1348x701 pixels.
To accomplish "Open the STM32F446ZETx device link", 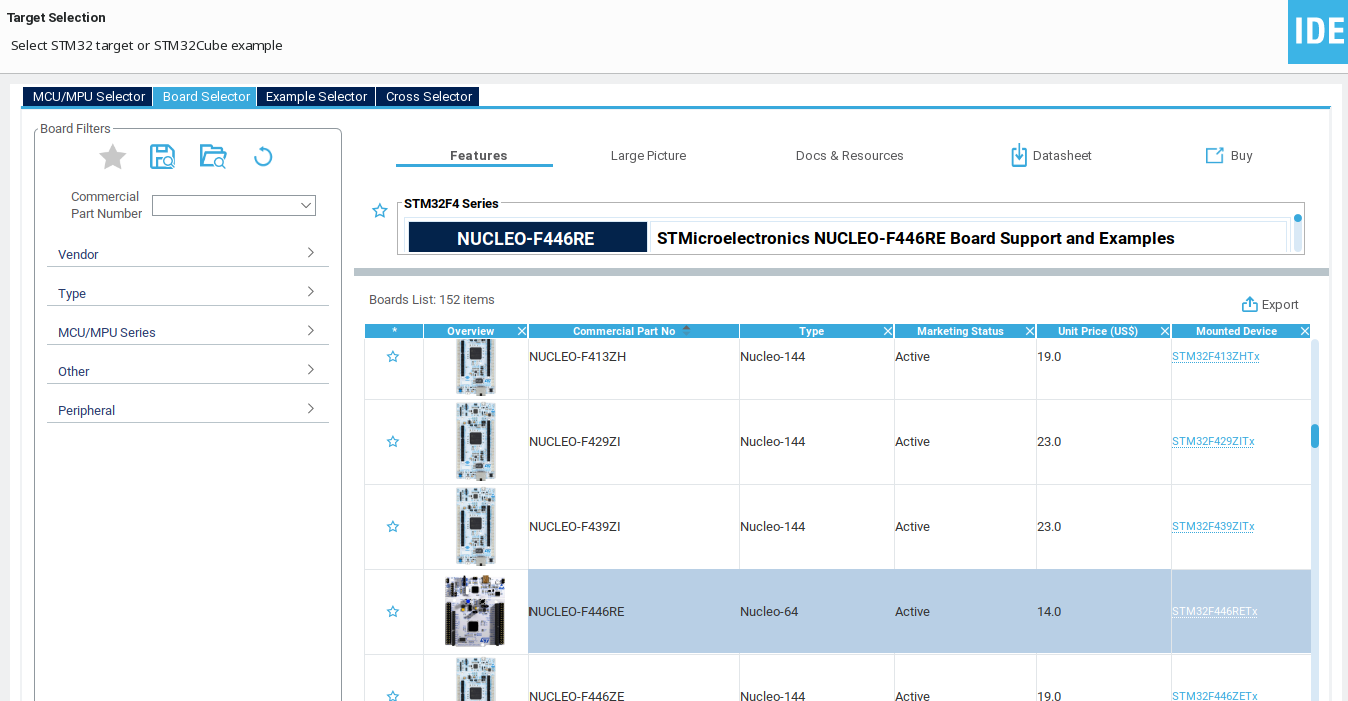I will point(1214,696).
